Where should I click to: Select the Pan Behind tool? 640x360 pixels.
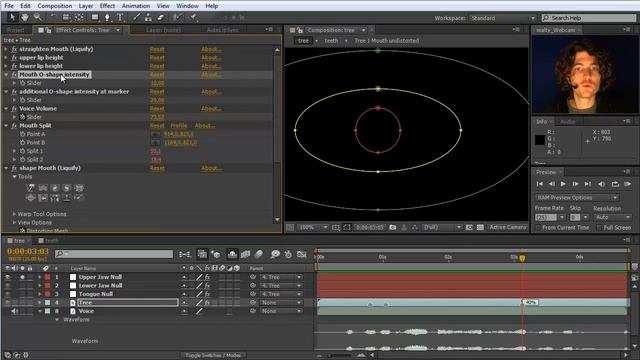coord(79,17)
